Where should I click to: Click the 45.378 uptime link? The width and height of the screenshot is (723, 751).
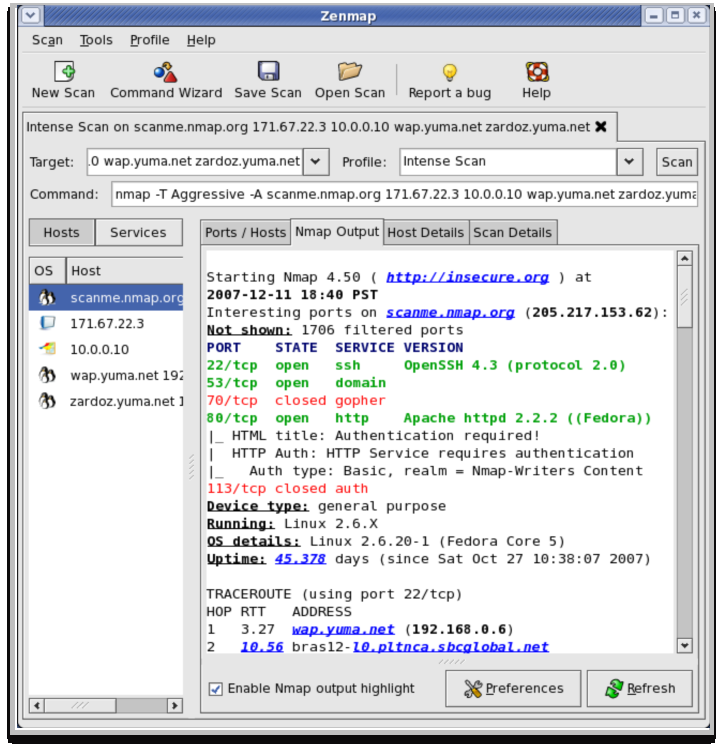click(x=300, y=559)
